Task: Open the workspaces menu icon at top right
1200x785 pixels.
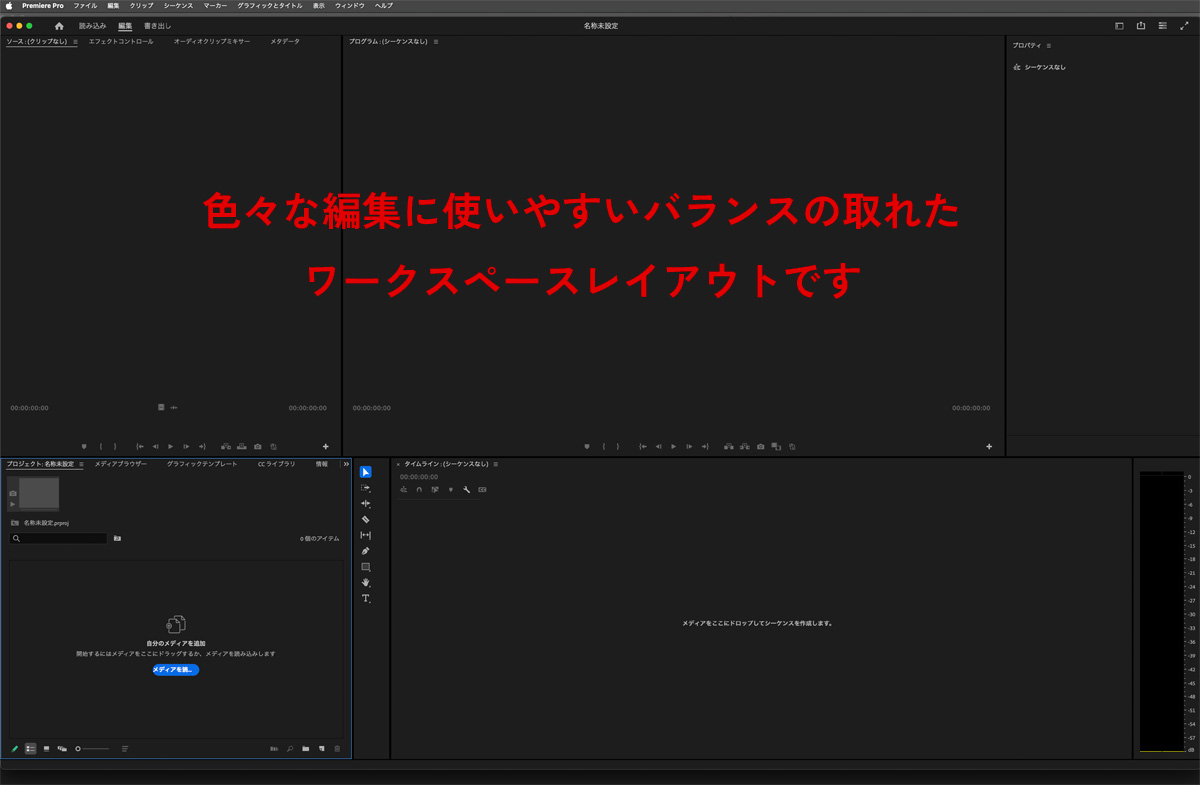Action: pyautogui.click(x=1162, y=26)
